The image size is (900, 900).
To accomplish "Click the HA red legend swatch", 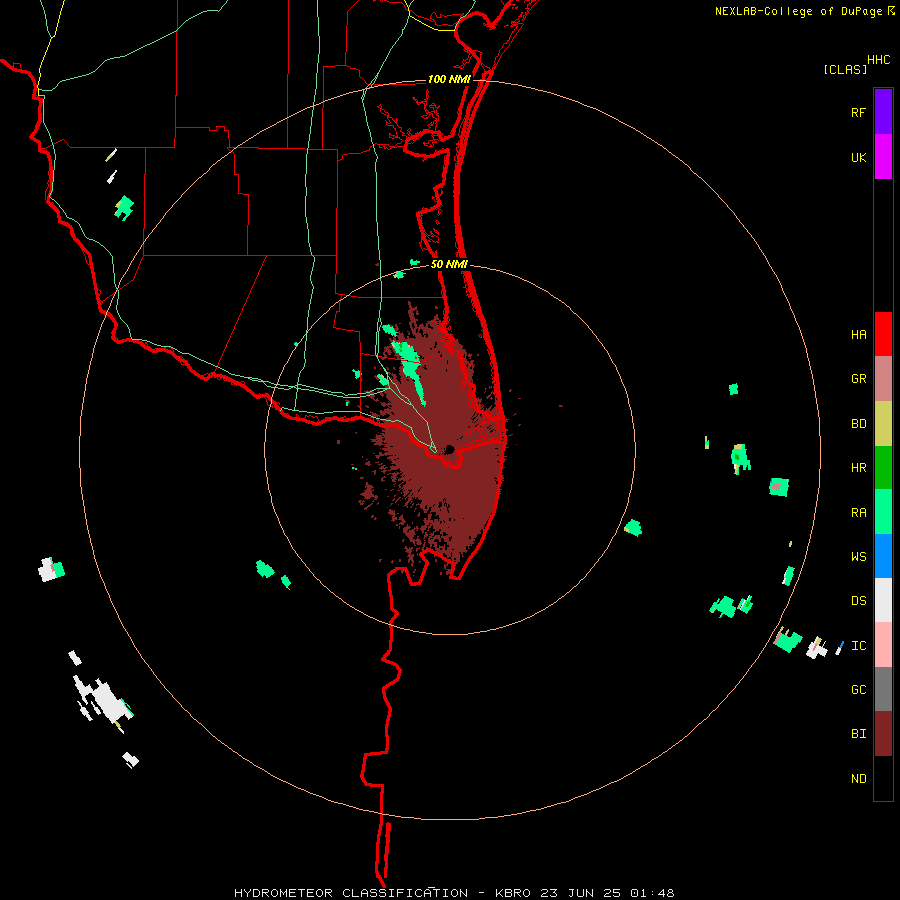I will [x=883, y=334].
